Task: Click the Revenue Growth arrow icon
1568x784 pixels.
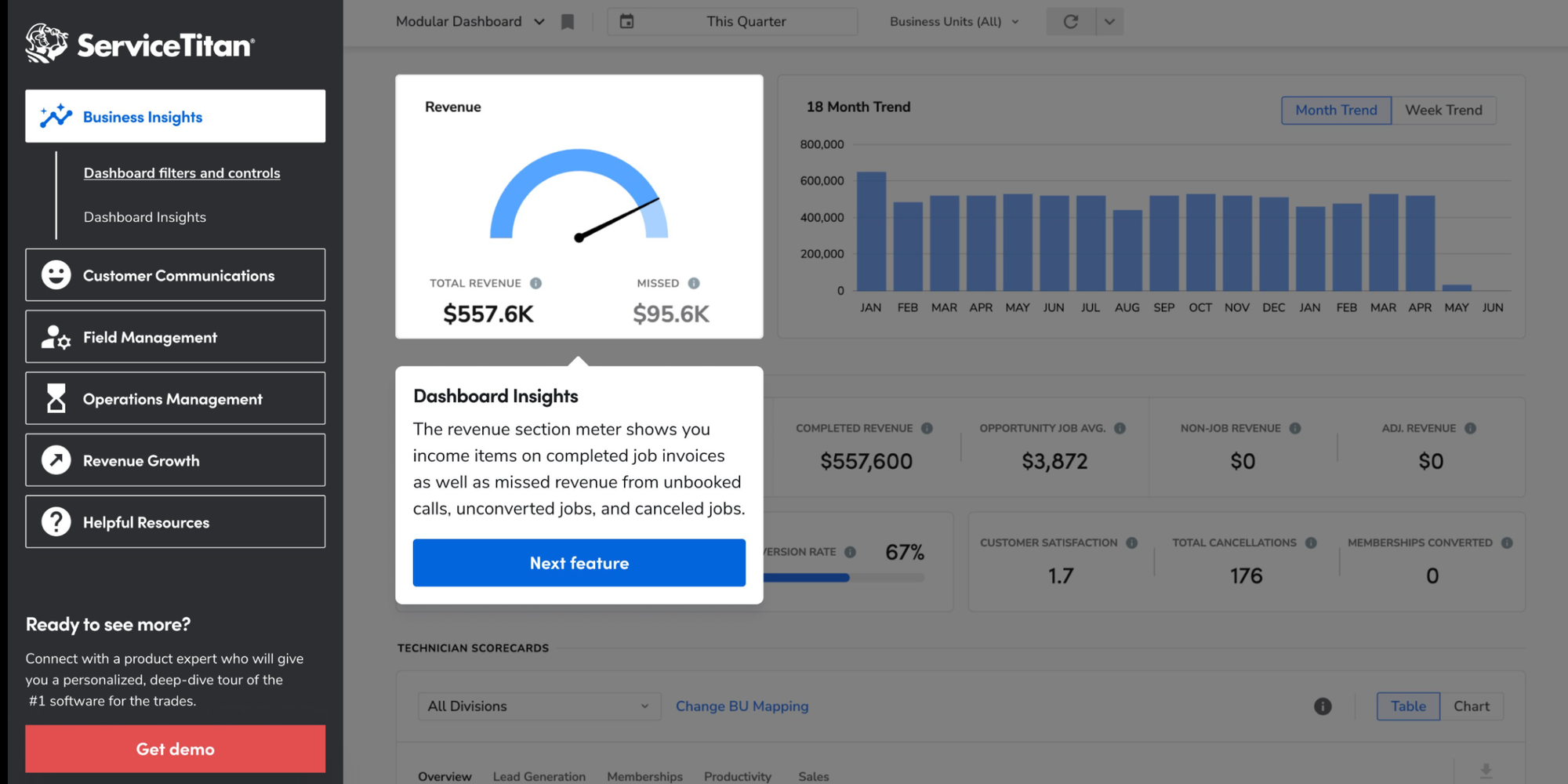Action: tap(56, 460)
